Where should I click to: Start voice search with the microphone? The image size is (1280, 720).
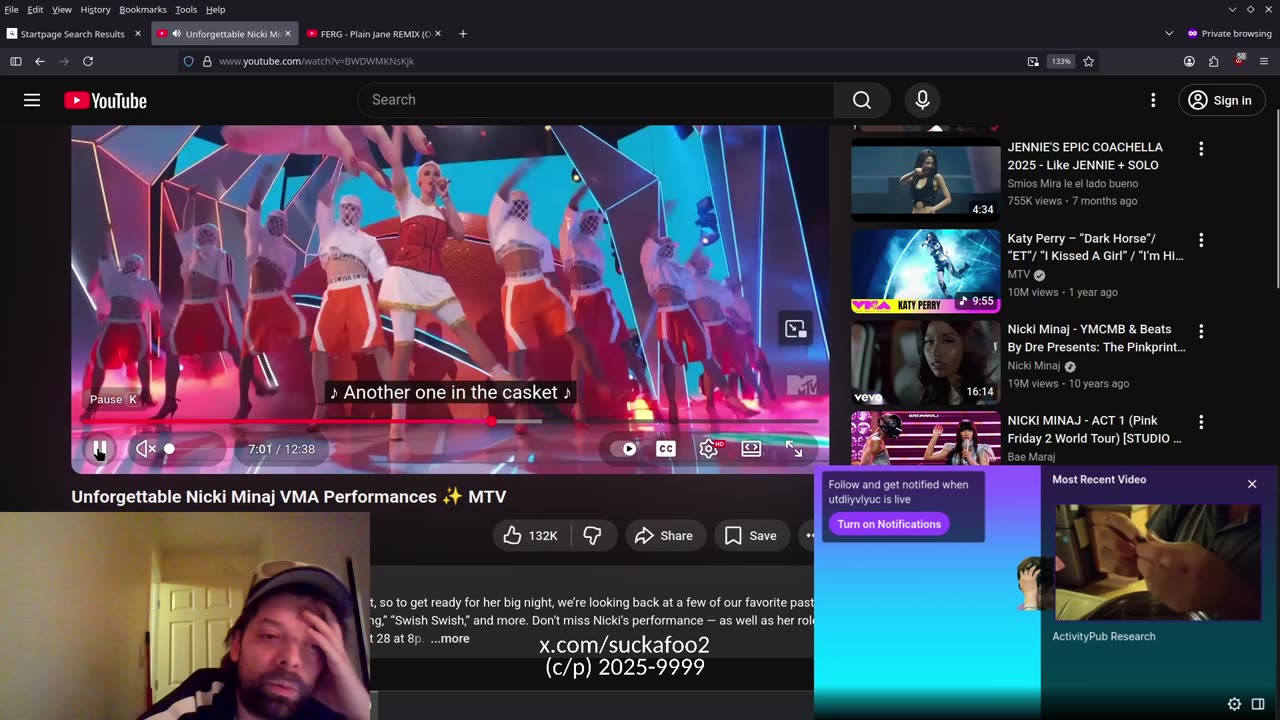(922, 100)
